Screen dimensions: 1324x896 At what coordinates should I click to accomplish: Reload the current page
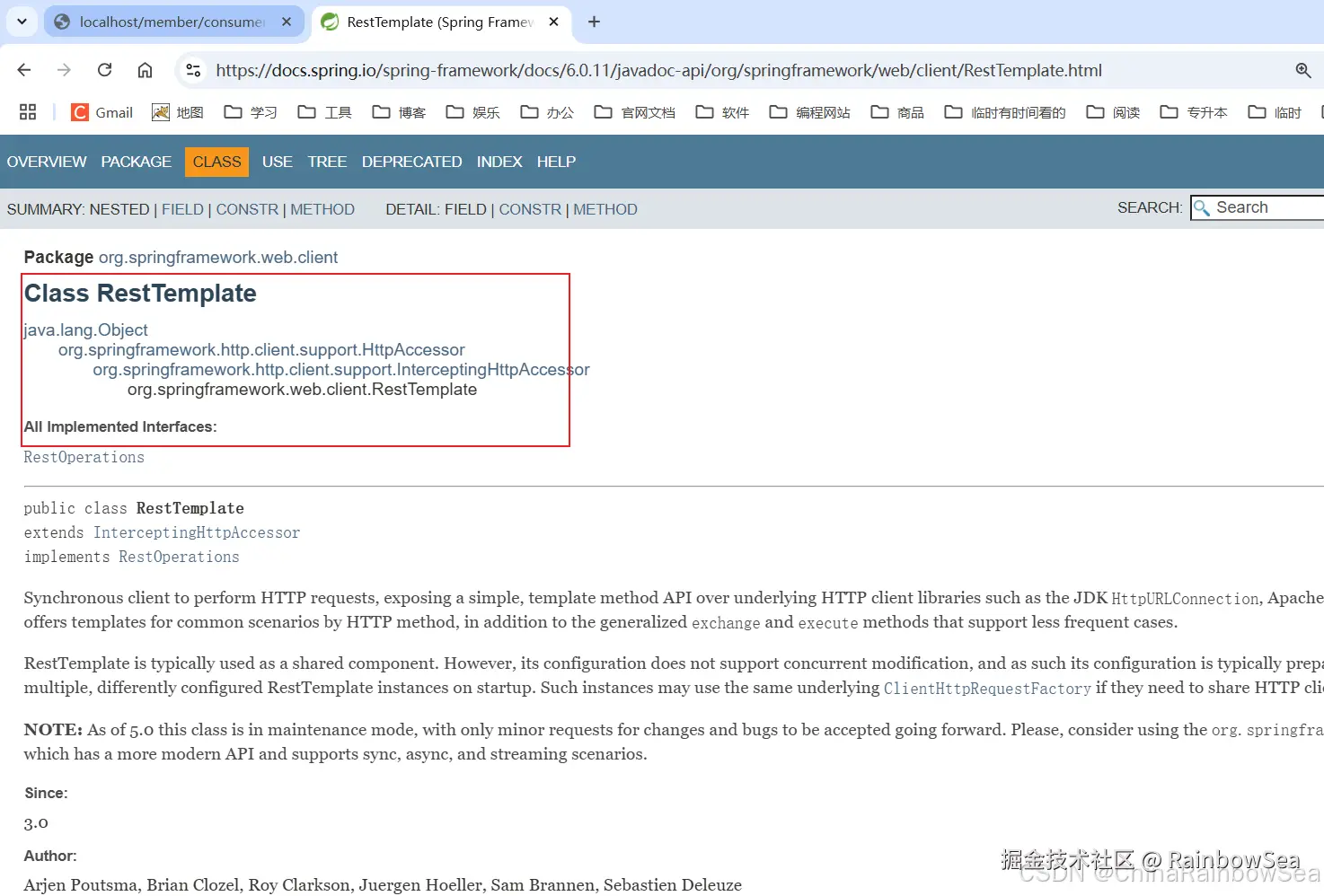[104, 70]
